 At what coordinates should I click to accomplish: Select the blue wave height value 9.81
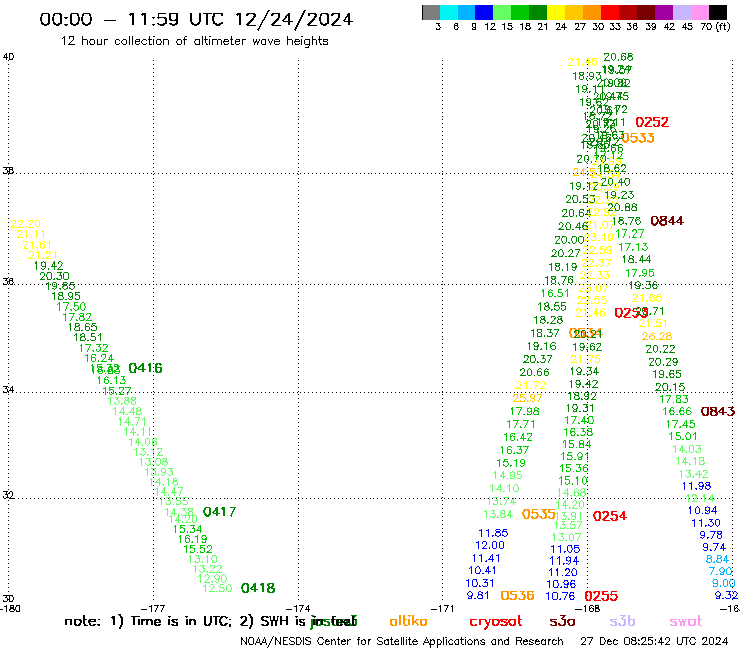478,595
